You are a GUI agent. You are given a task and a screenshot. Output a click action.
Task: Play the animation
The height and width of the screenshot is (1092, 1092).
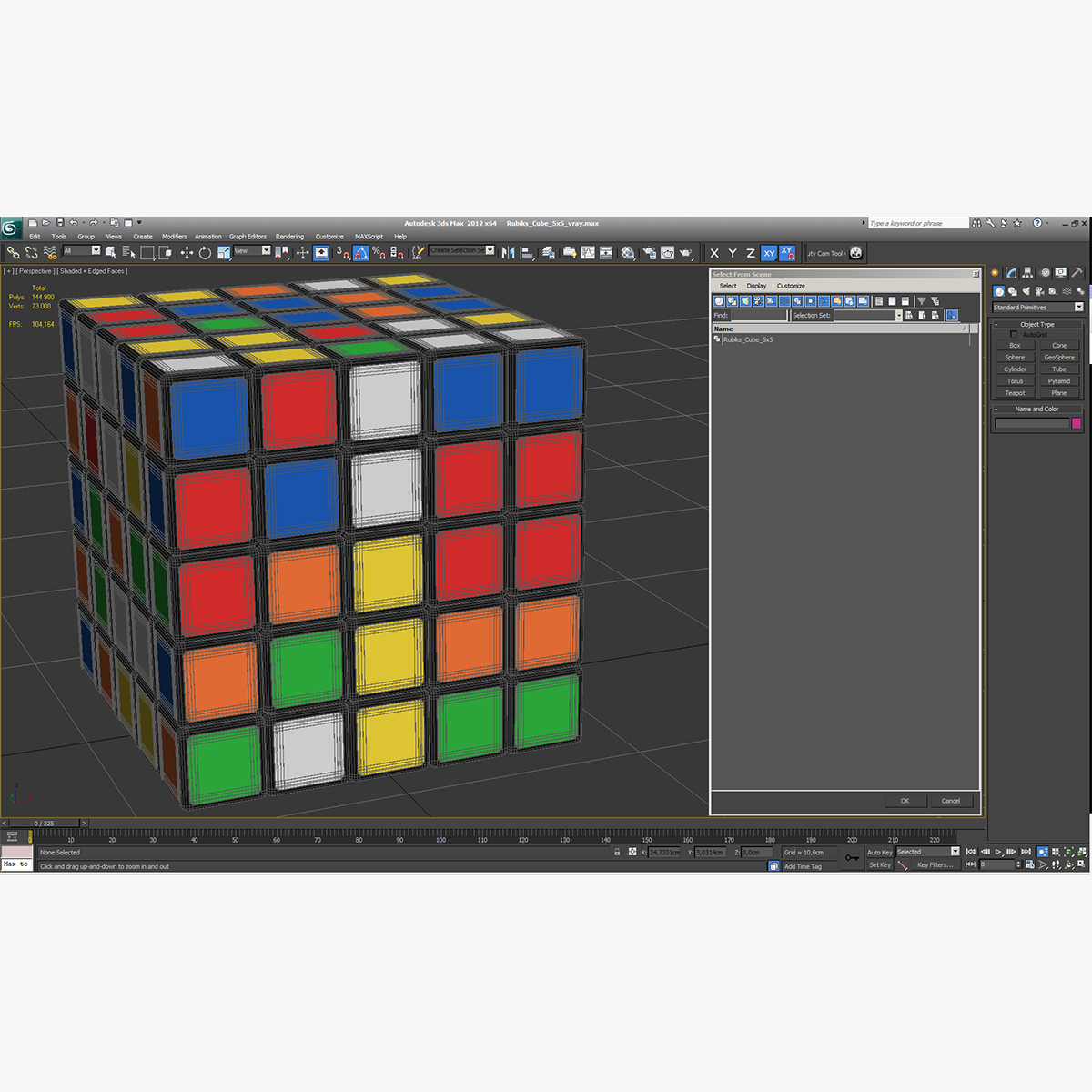(x=998, y=852)
